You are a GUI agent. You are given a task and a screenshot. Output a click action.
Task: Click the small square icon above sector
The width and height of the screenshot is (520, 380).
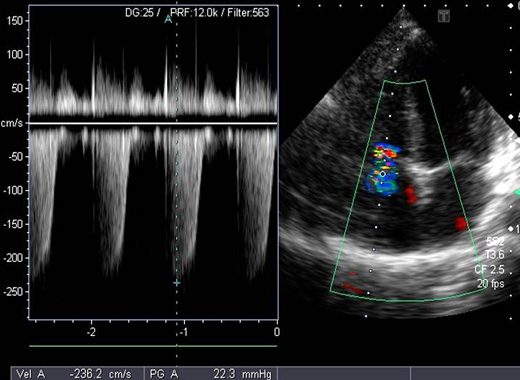tap(444, 16)
